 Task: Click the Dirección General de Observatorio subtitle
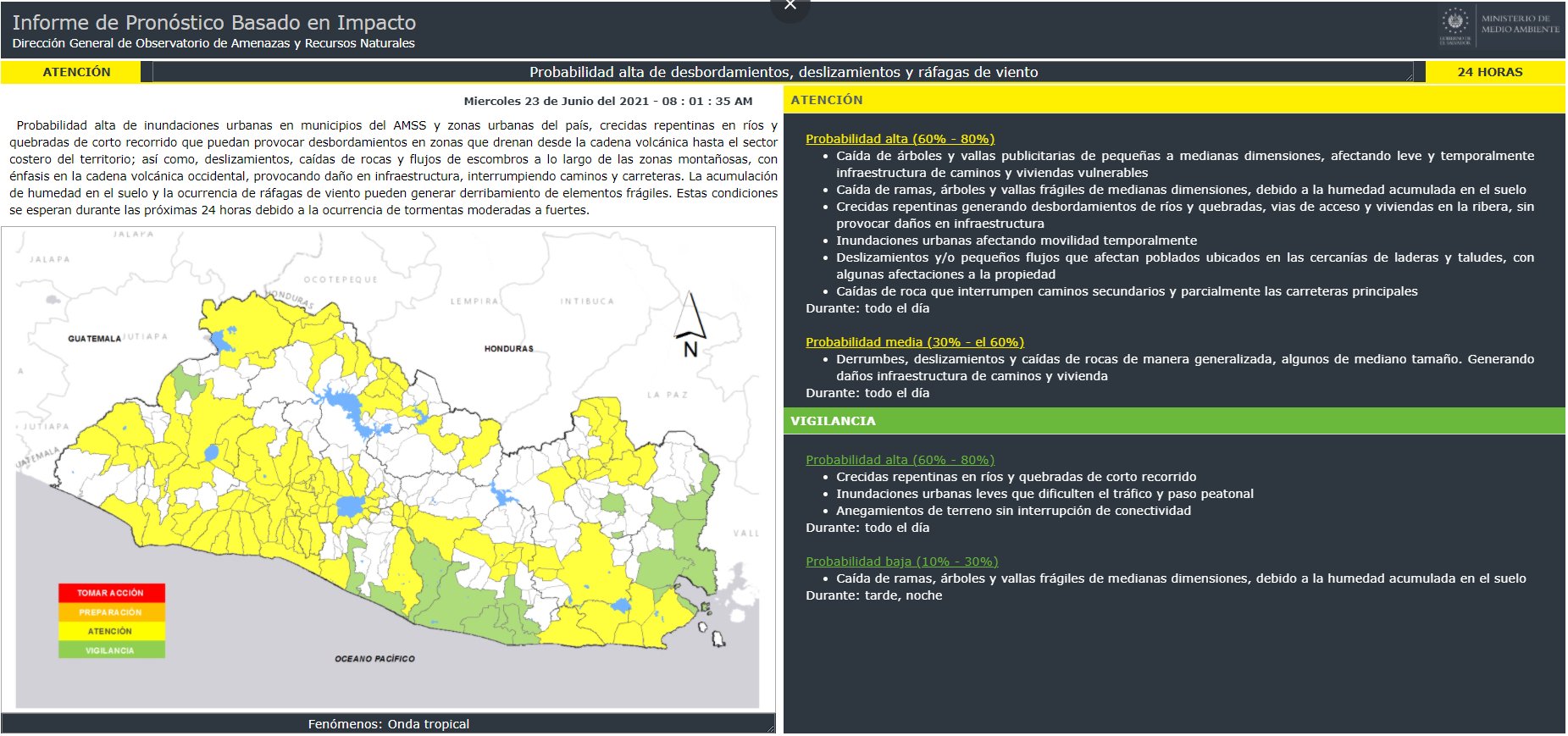tap(213, 43)
